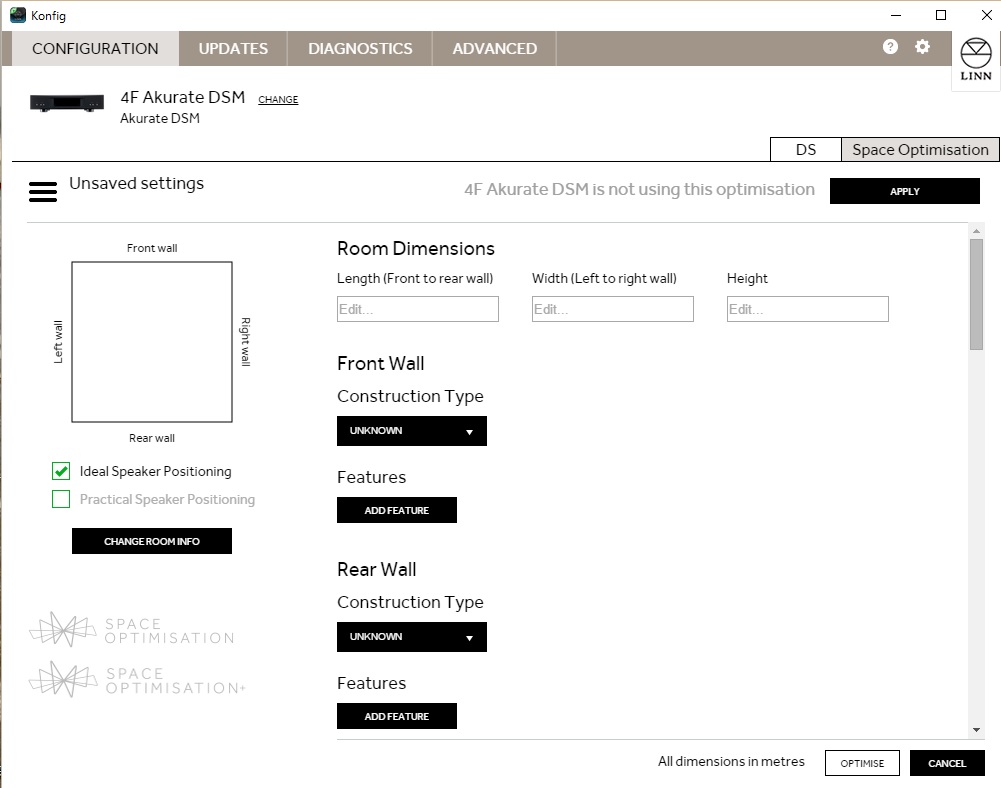Select the DS sub-tab

click(806, 149)
